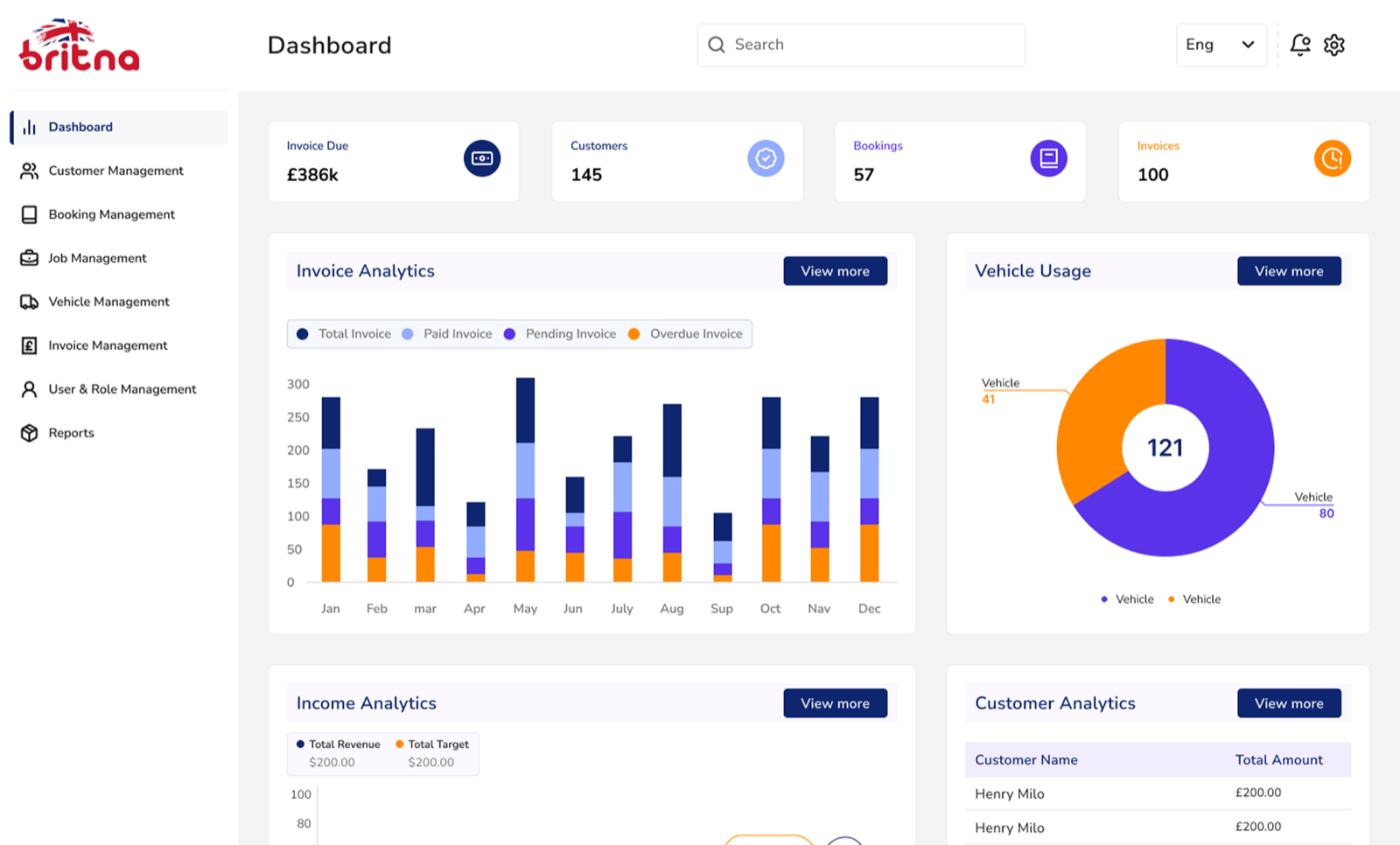Open the notifications bell
The width and height of the screenshot is (1400, 845).
click(1300, 45)
